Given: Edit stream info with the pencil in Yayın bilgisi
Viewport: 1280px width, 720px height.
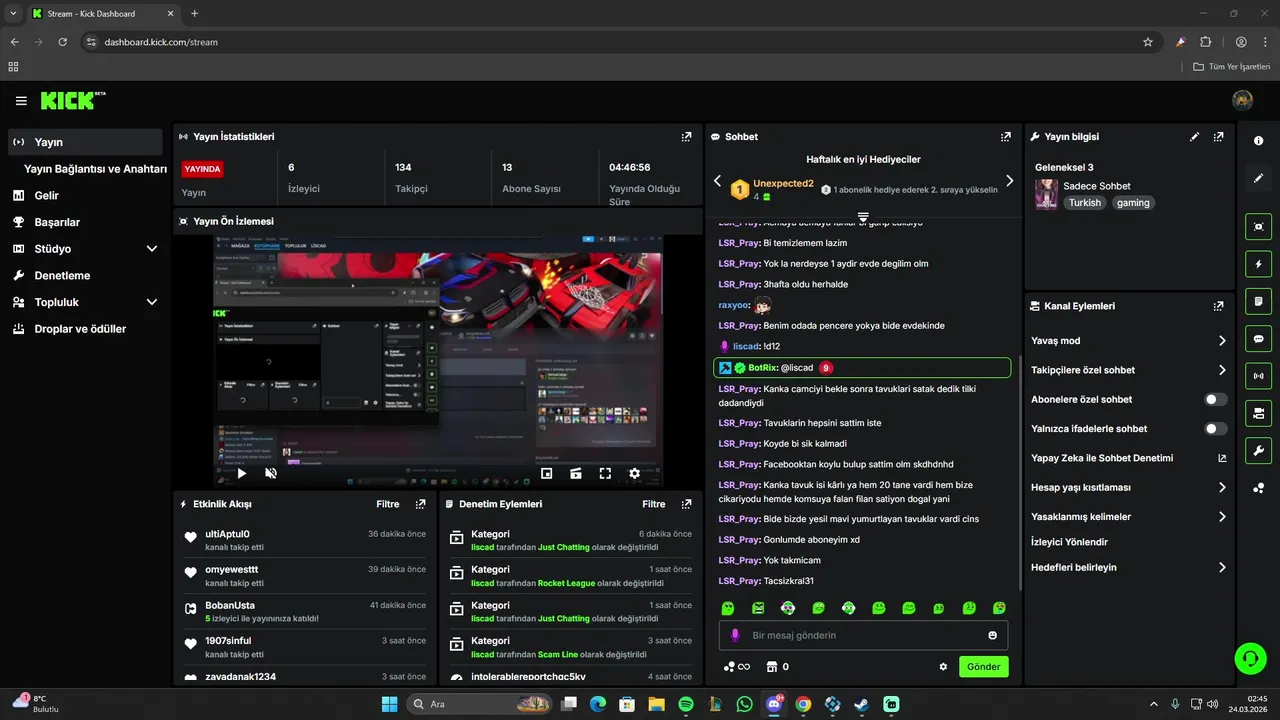Looking at the screenshot, I should pos(1195,137).
